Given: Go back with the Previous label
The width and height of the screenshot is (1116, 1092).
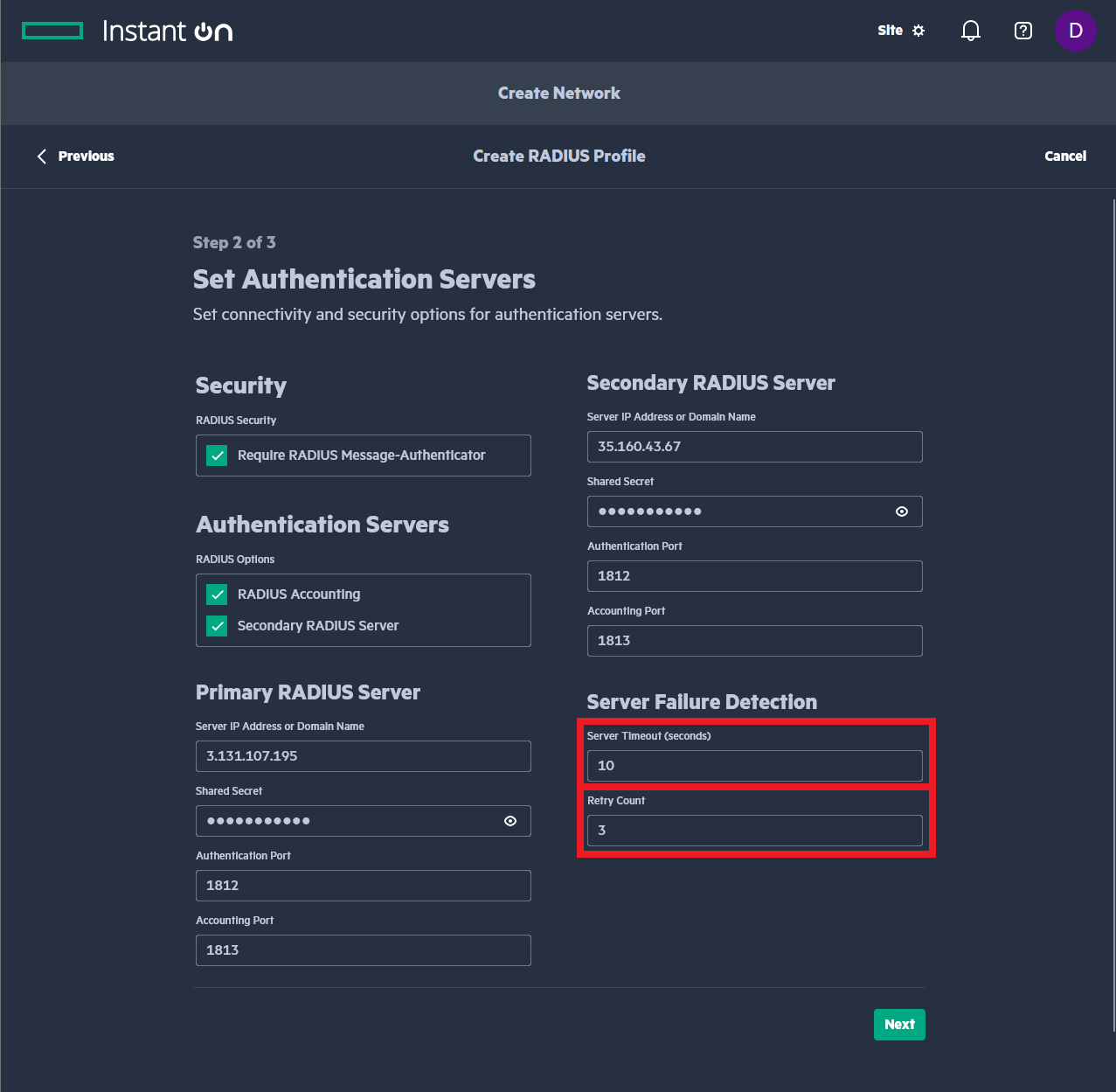Looking at the screenshot, I should tap(86, 156).
